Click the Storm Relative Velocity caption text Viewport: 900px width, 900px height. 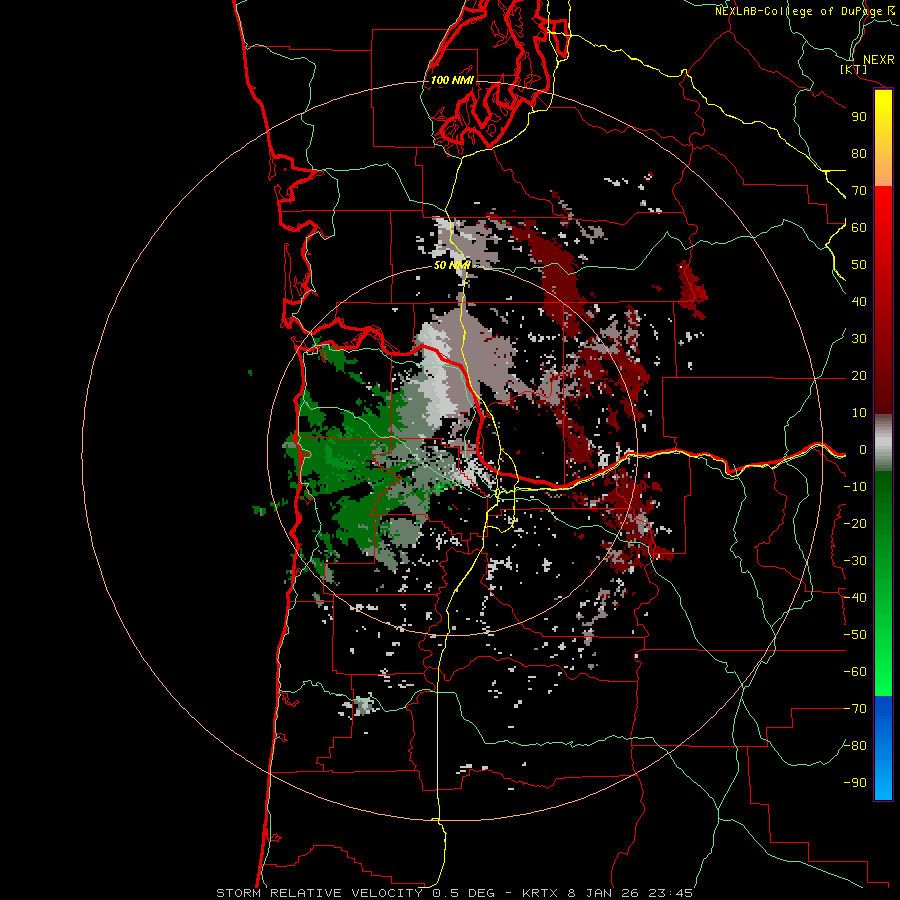pos(454,893)
